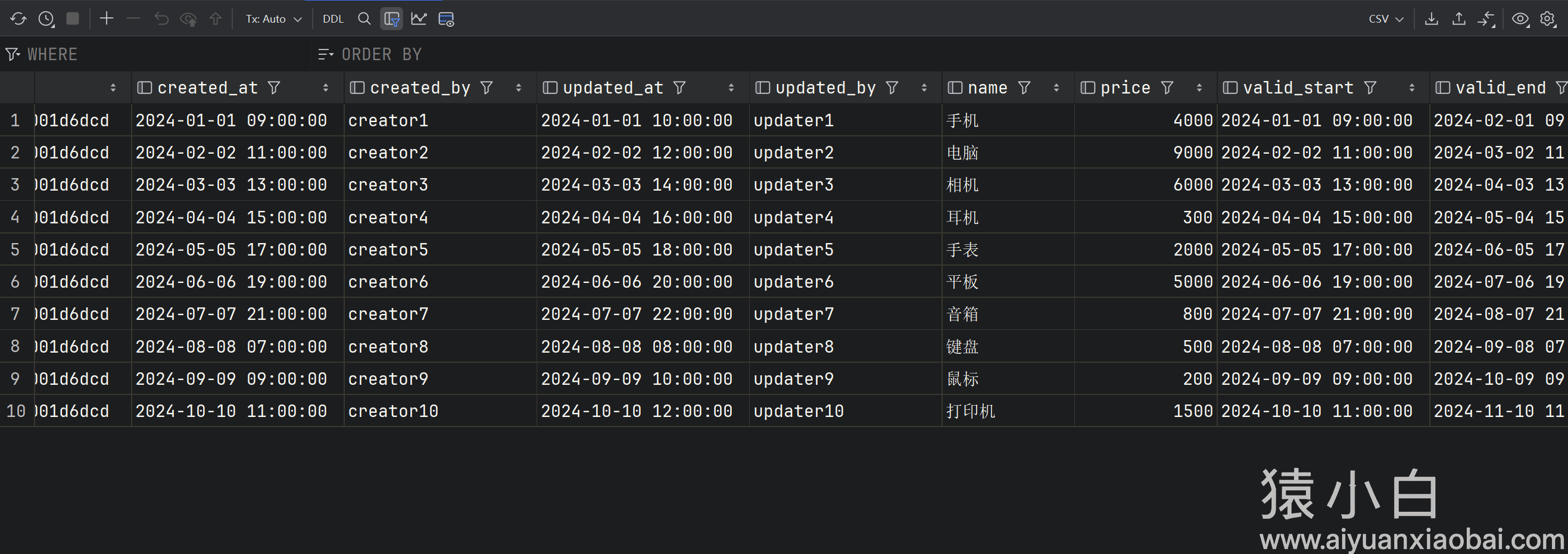
Task: Click the add row plus icon
Action: pyautogui.click(x=107, y=19)
